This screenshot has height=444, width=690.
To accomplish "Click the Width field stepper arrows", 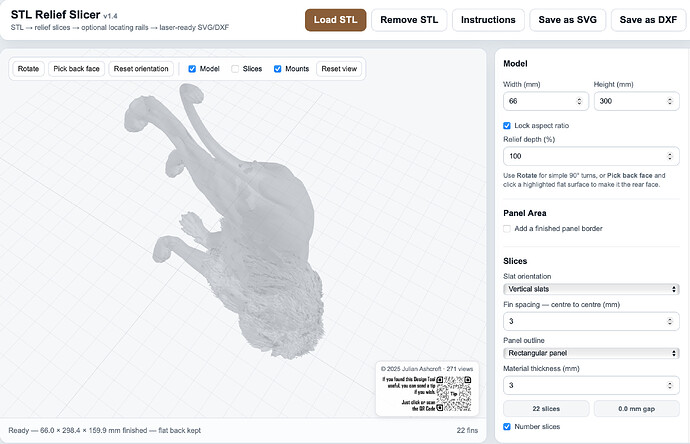I will click(x=579, y=101).
